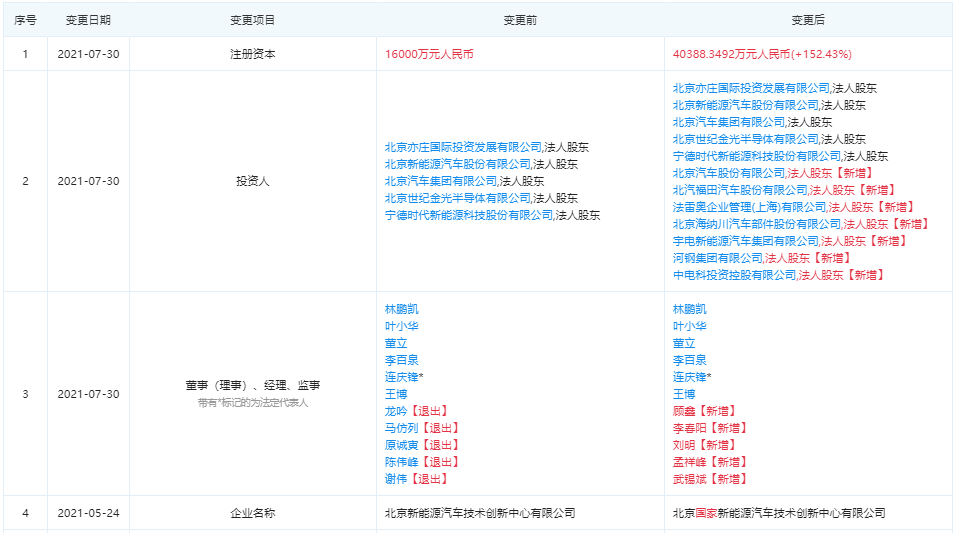Click 李百泉 in the 变更后 column

coord(689,360)
